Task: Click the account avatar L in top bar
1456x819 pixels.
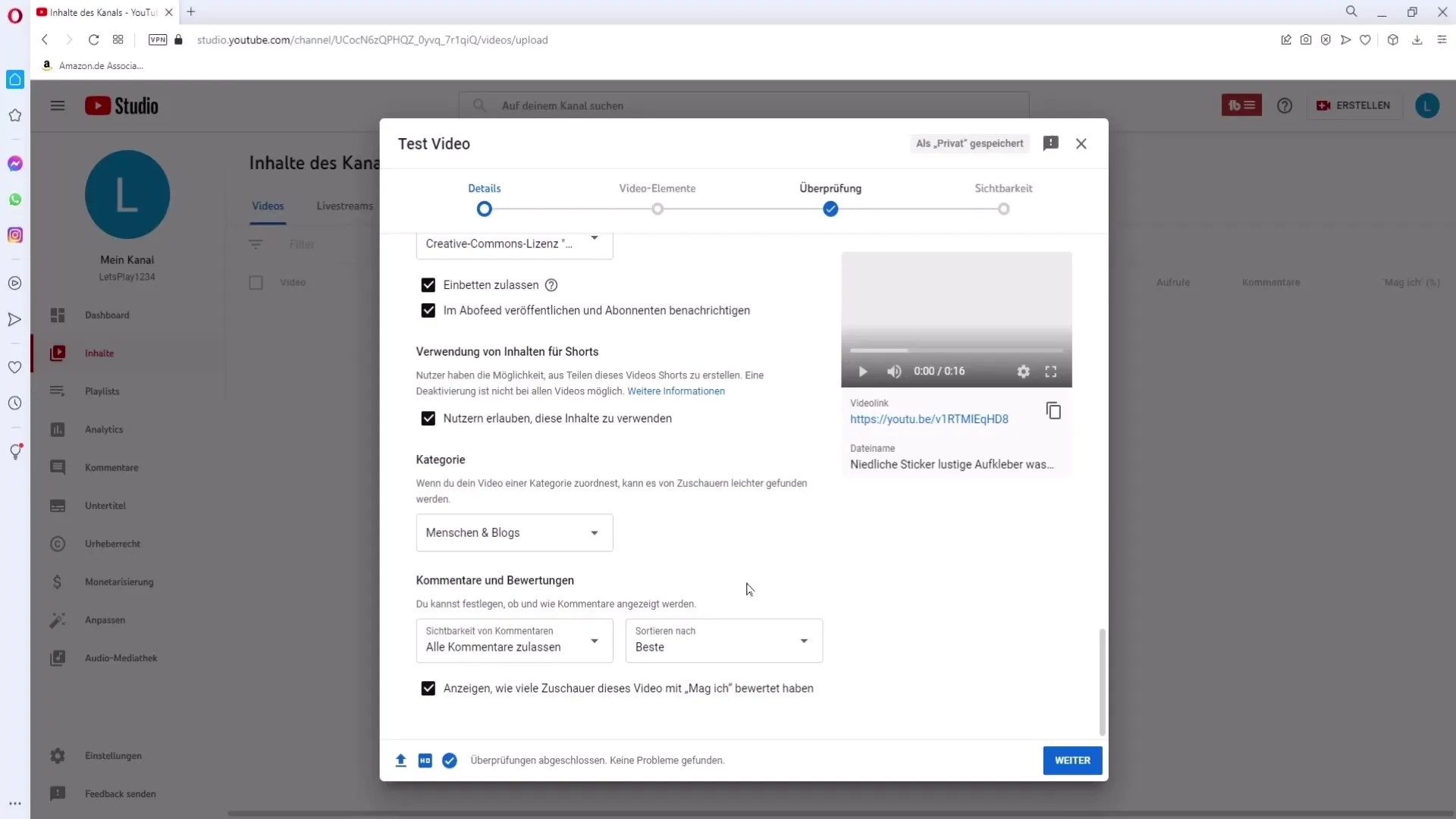Action: [1427, 105]
